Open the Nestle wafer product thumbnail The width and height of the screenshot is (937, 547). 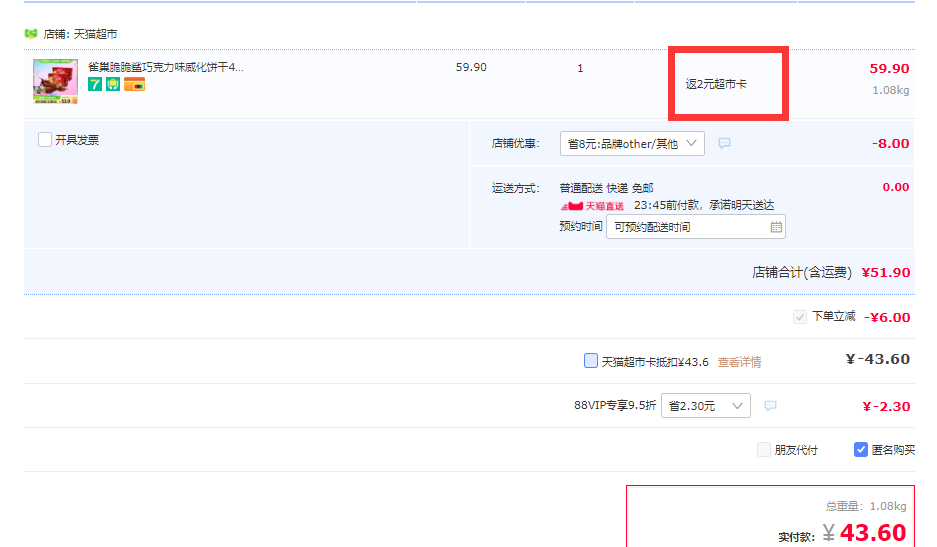56,81
